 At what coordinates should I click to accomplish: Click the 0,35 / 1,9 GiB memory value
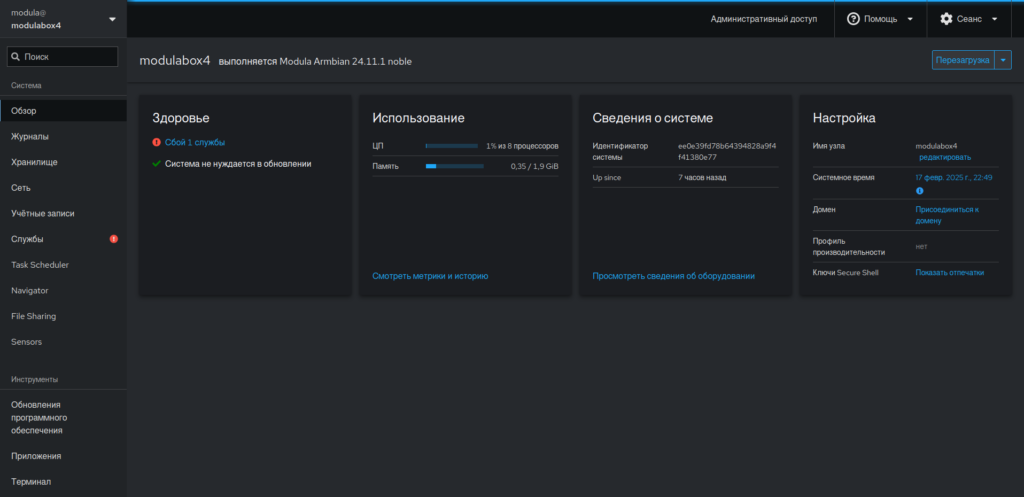pos(534,167)
